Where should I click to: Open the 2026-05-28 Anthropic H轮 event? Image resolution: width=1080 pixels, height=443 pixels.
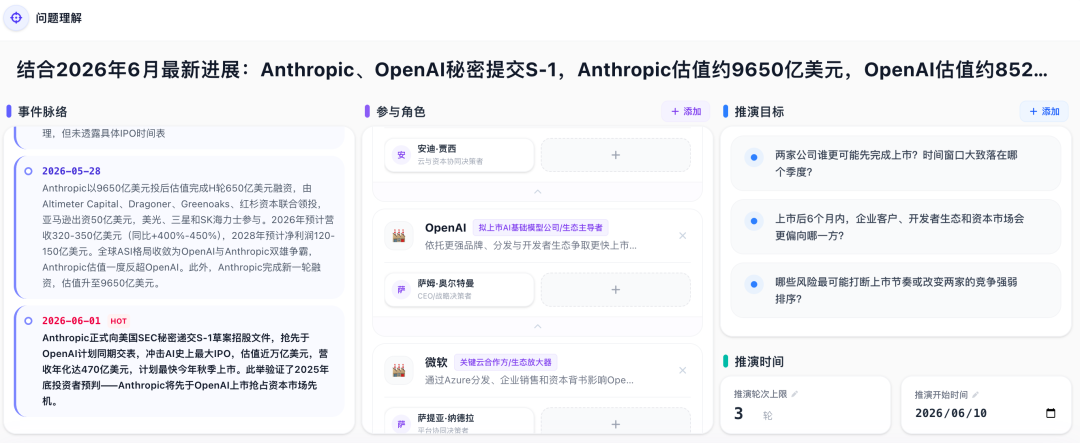click(179, 227)
